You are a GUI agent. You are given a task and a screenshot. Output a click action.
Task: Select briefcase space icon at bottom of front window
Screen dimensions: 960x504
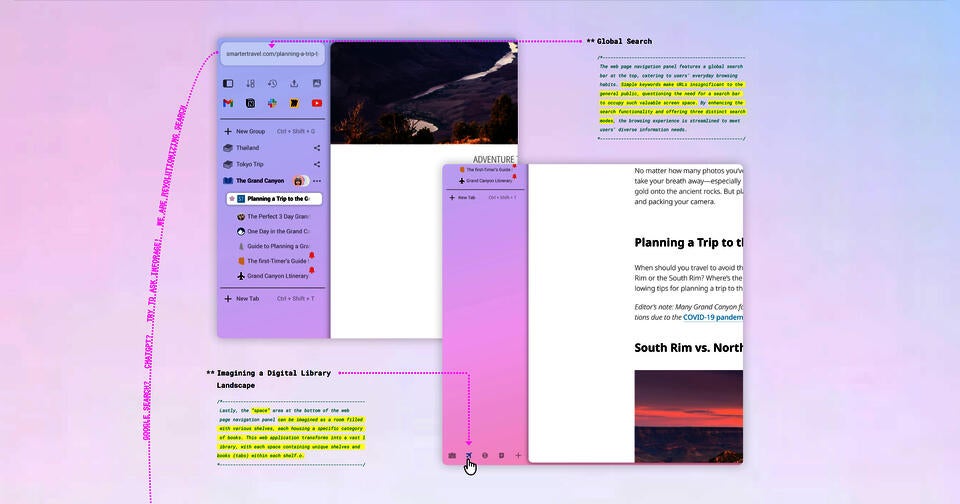[452, 456]
